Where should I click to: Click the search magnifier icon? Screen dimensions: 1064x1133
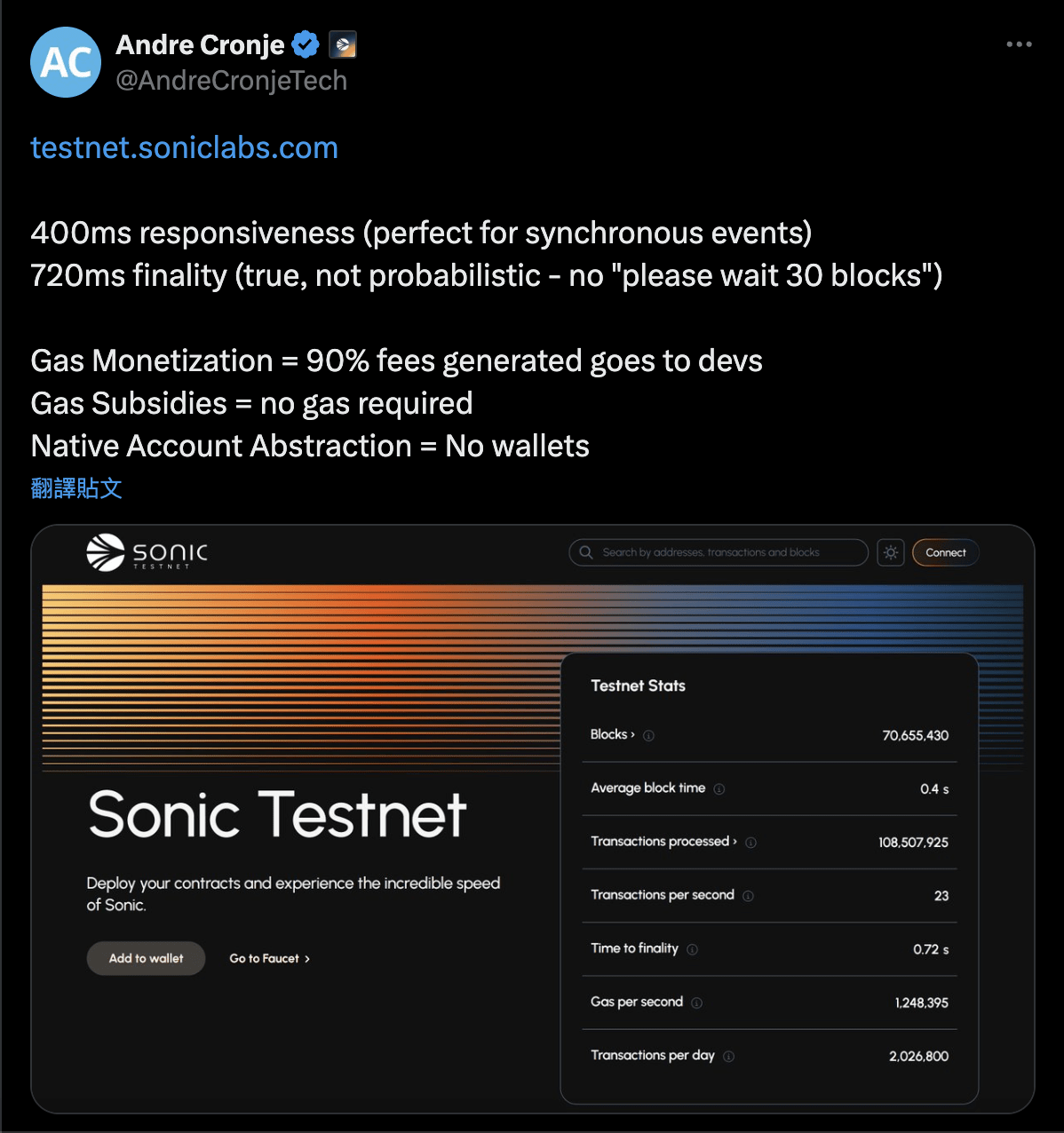[x=586, y=552]
